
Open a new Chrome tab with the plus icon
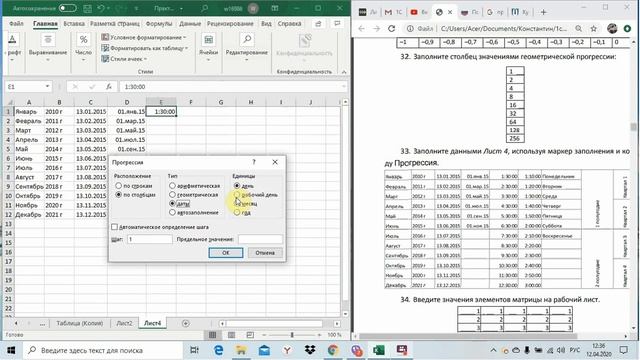point(543,12)
